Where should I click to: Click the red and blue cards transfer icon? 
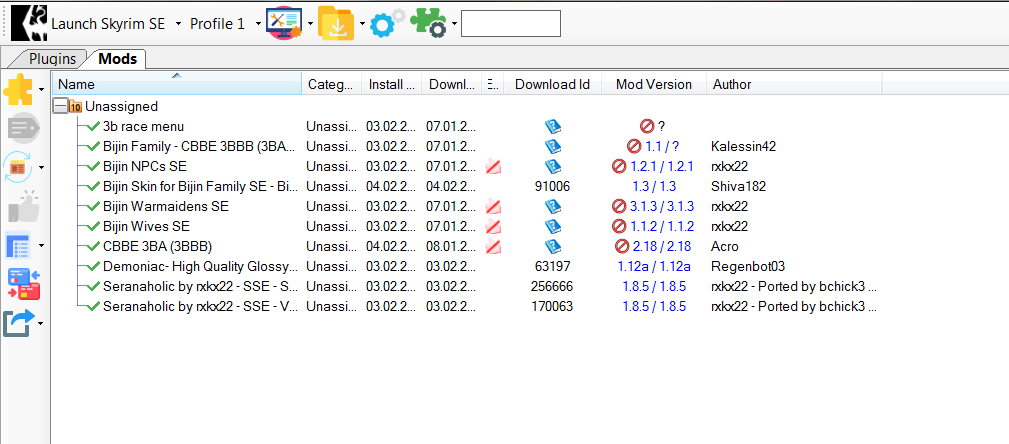pos(22,284)
